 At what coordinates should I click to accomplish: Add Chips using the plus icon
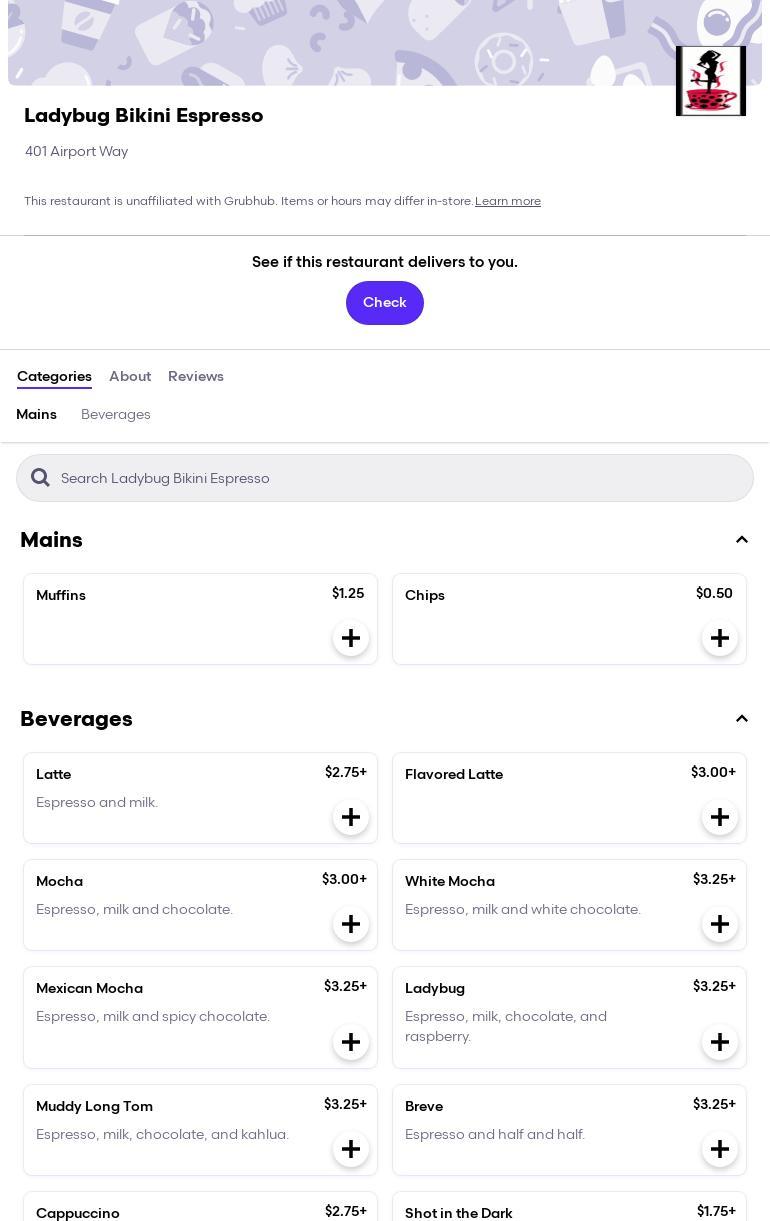(720, 638)
